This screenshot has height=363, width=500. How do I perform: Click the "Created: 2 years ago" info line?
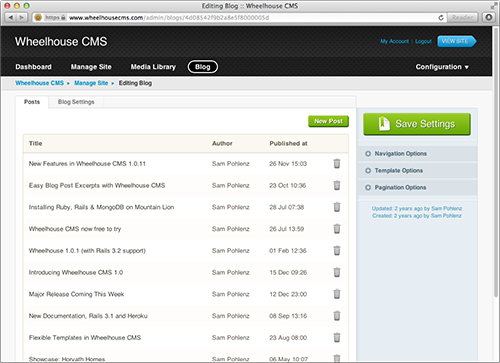point(417,216)
